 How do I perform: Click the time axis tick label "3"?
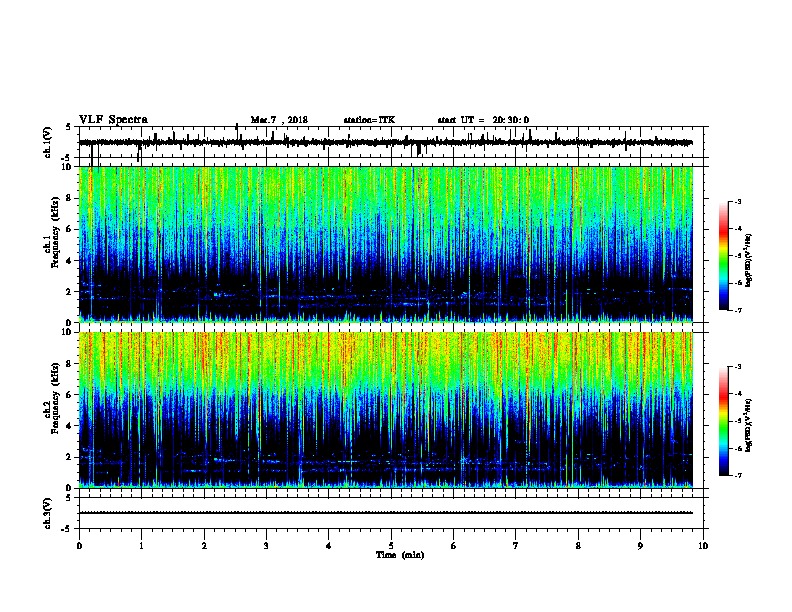click(x=266, y=546)
